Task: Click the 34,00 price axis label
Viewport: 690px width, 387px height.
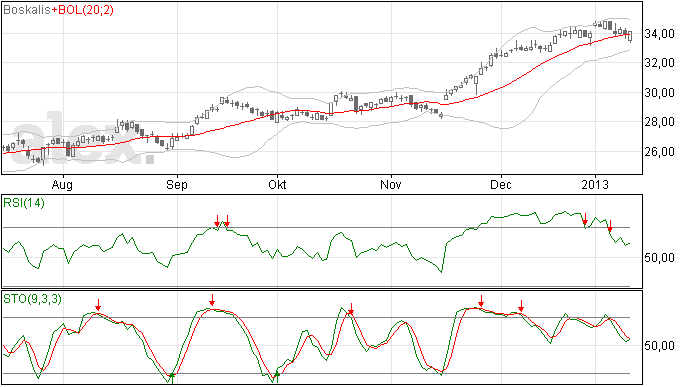Action: pos(659,33)
